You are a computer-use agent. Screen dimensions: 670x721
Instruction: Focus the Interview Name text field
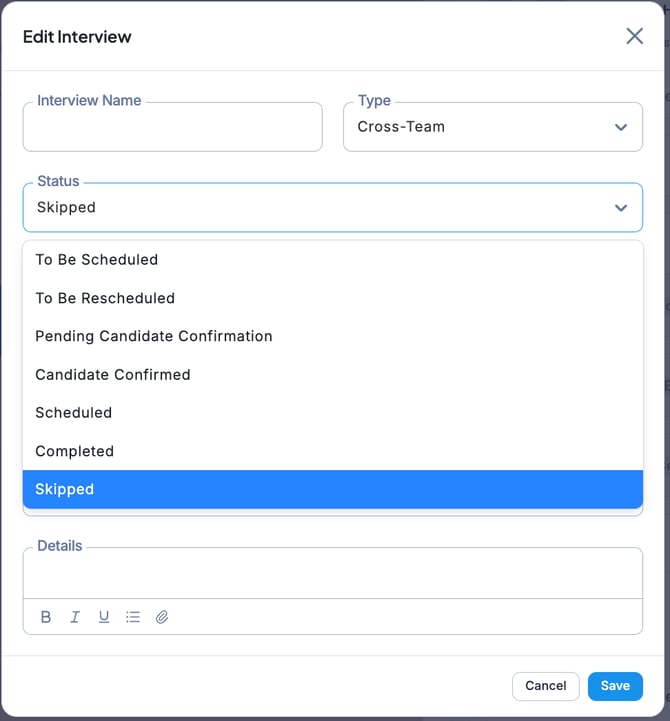coord(172,129)
